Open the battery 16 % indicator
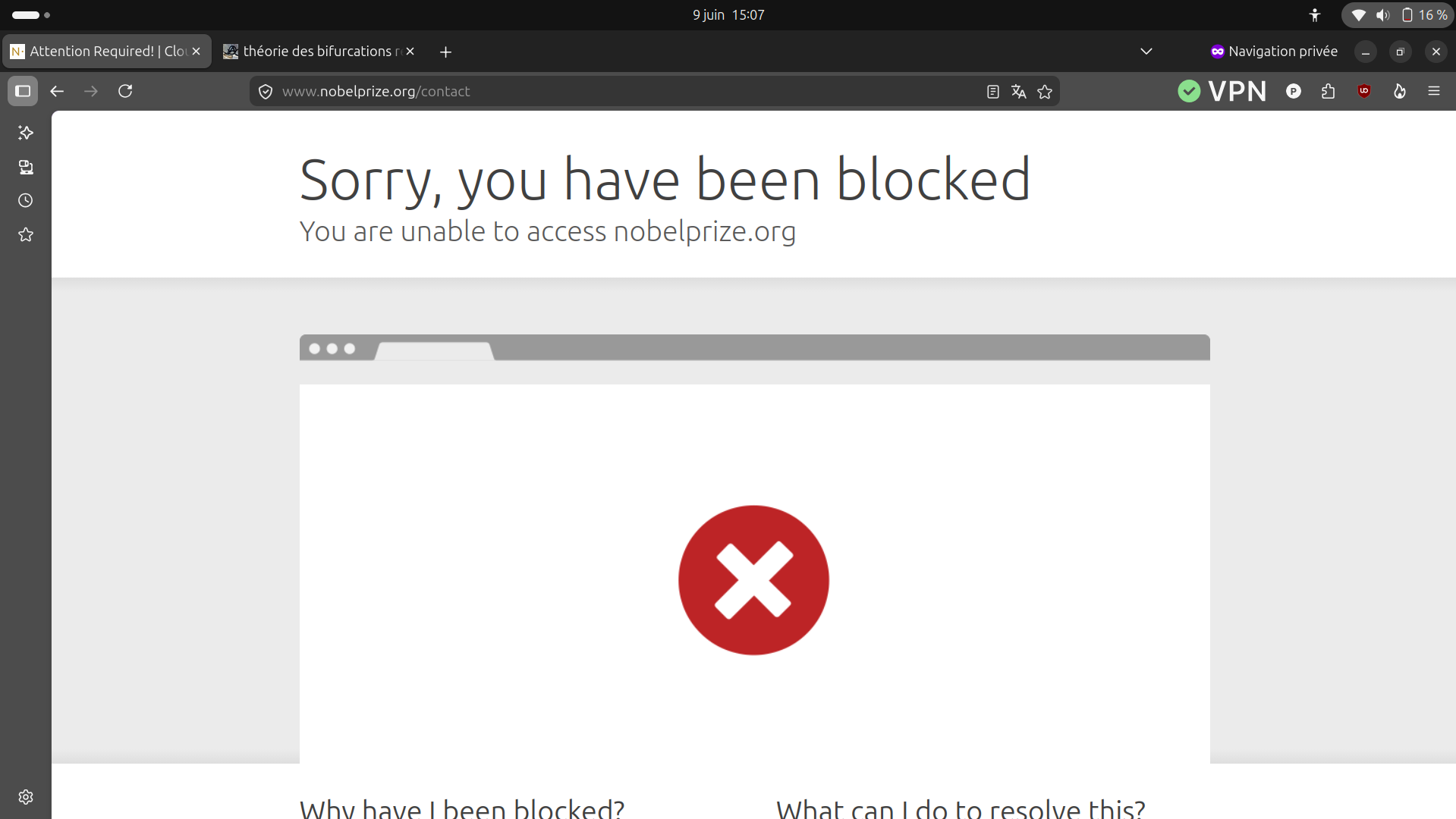This screenshot has height=819, width=1456. 1424,15
